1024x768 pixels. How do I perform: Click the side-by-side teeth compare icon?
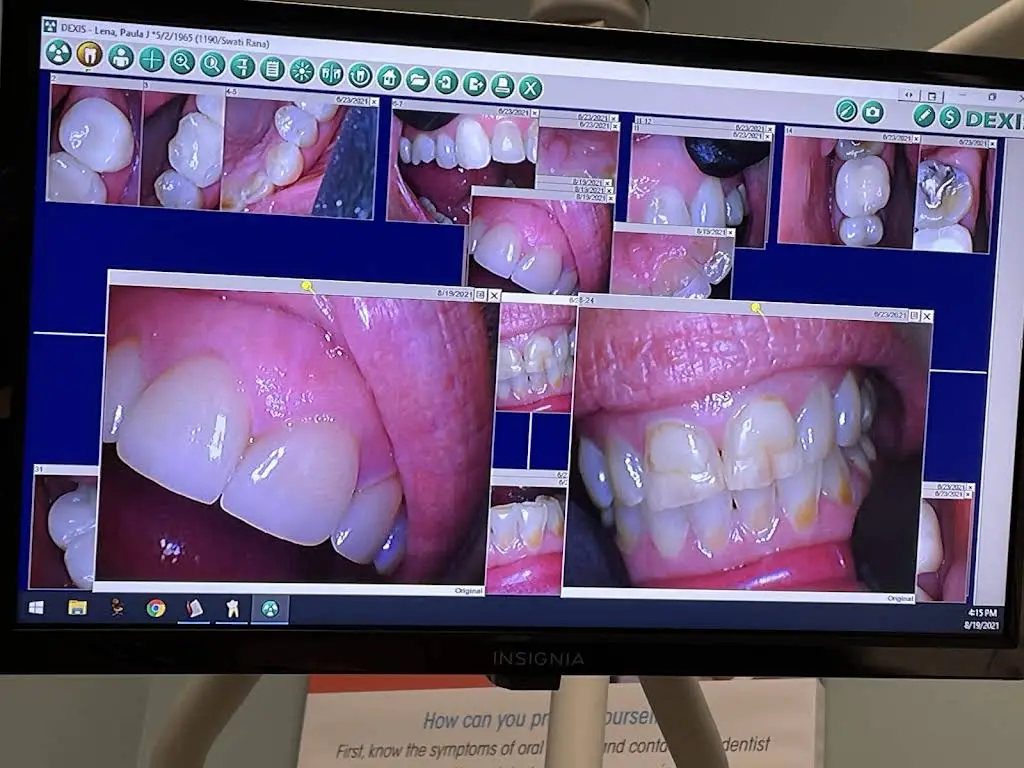coord(331,73)
